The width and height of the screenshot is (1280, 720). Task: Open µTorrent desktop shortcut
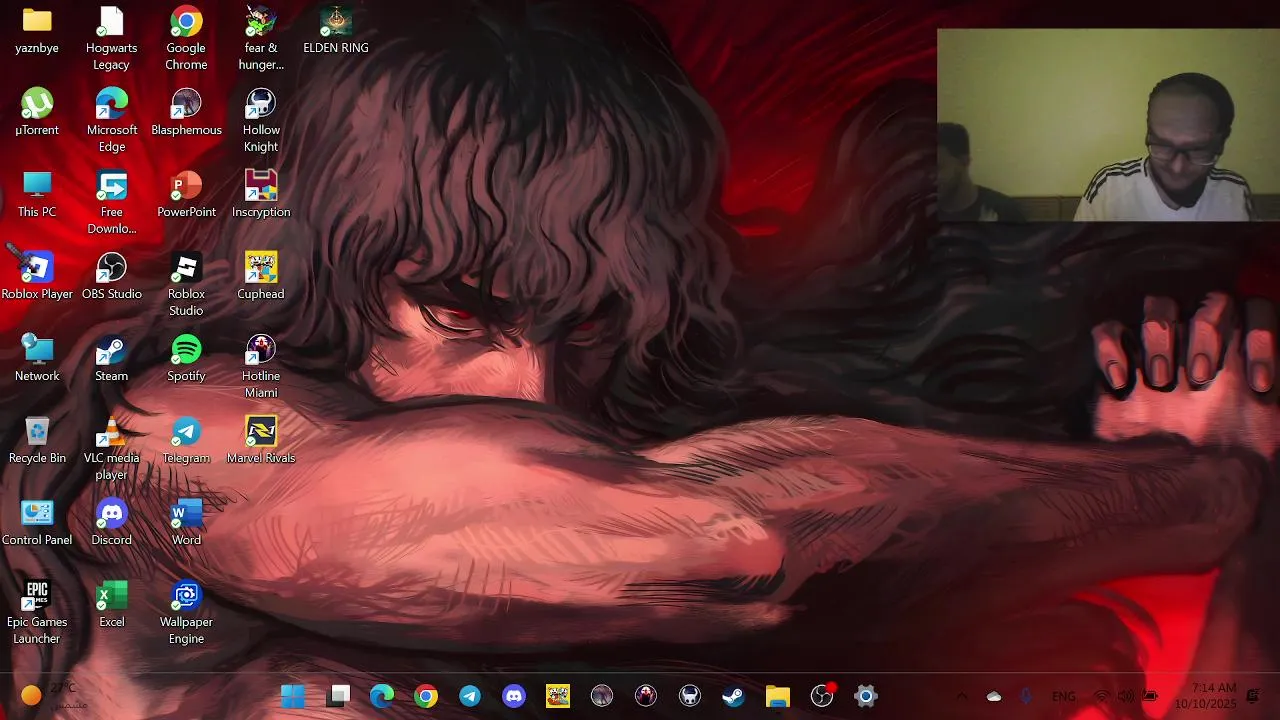tap(37, 112)
